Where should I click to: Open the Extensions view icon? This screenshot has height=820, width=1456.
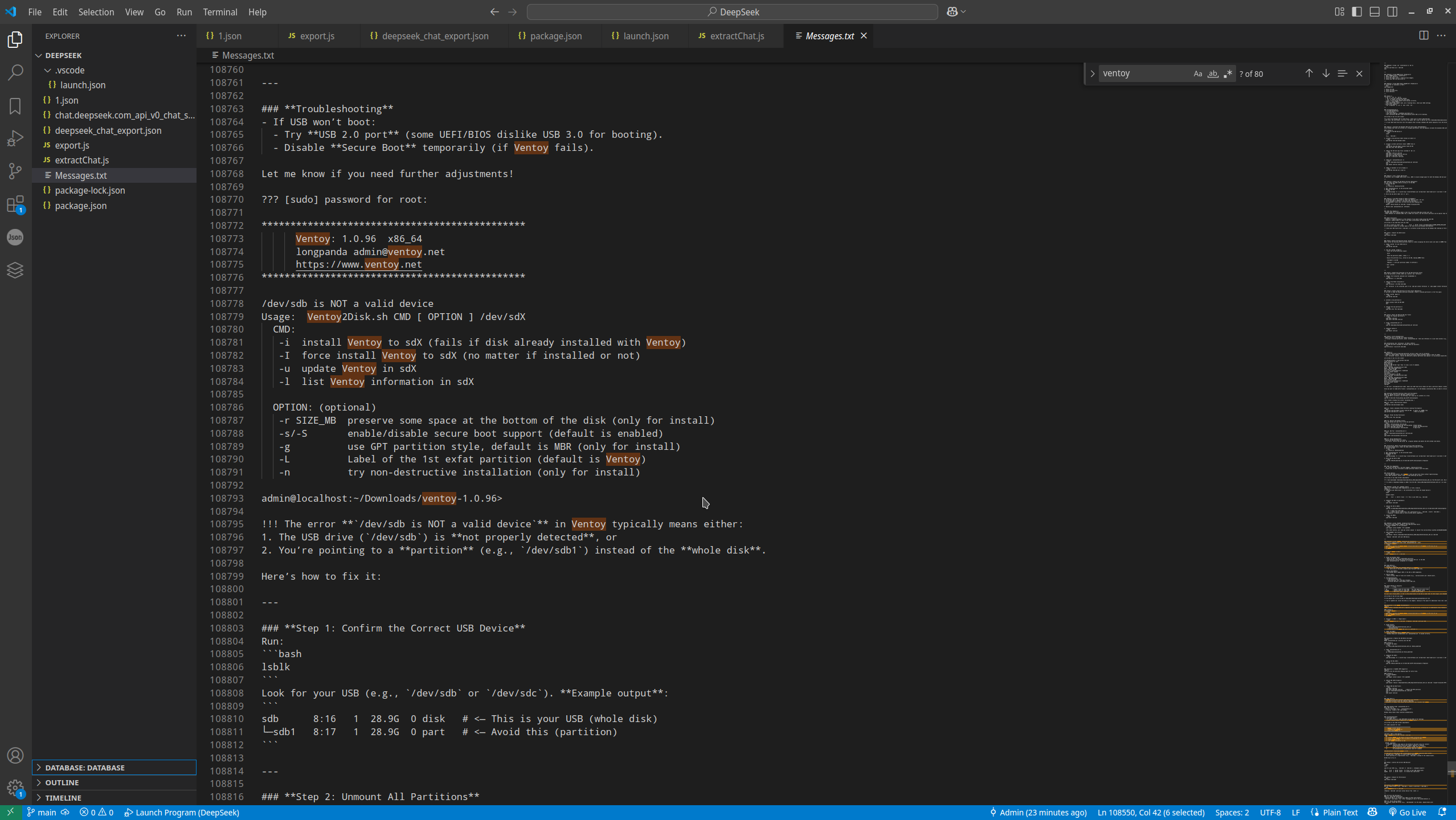click(15, 204)
